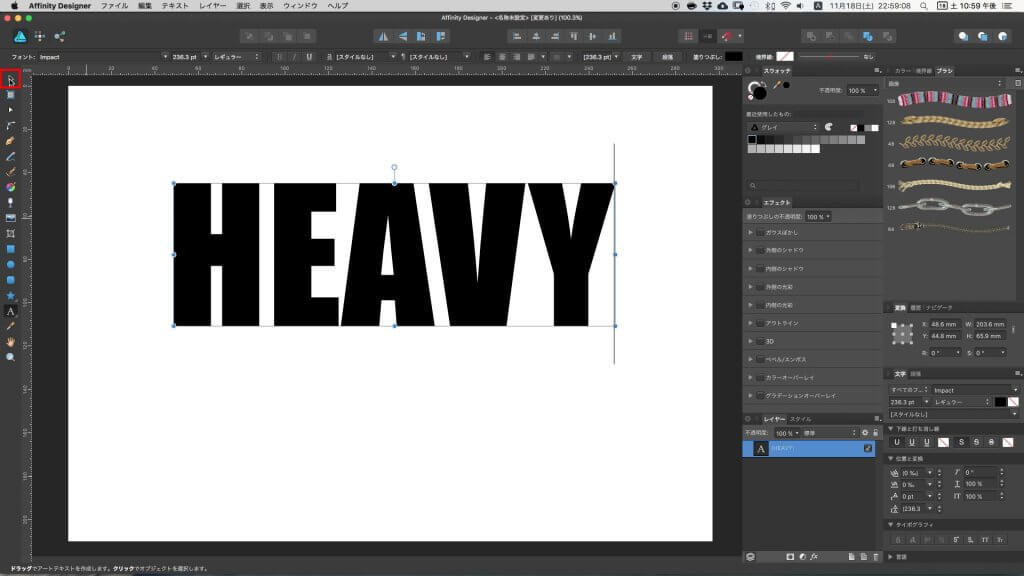Select the Pen tool
Screen dimensions: 1024x576
tap(10, 141)
